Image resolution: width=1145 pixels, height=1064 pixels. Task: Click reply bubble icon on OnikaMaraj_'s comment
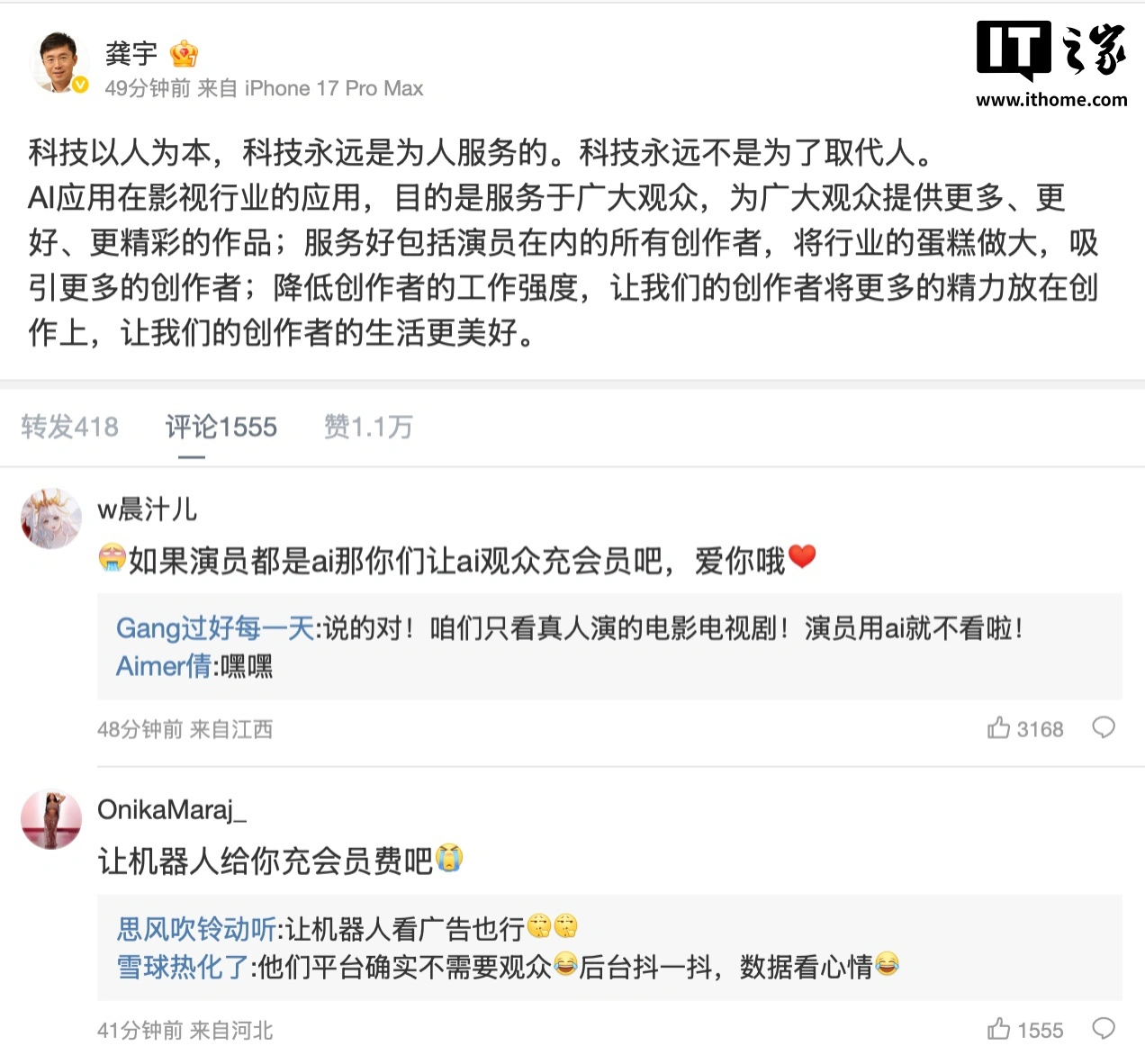pos(1104,1029)
